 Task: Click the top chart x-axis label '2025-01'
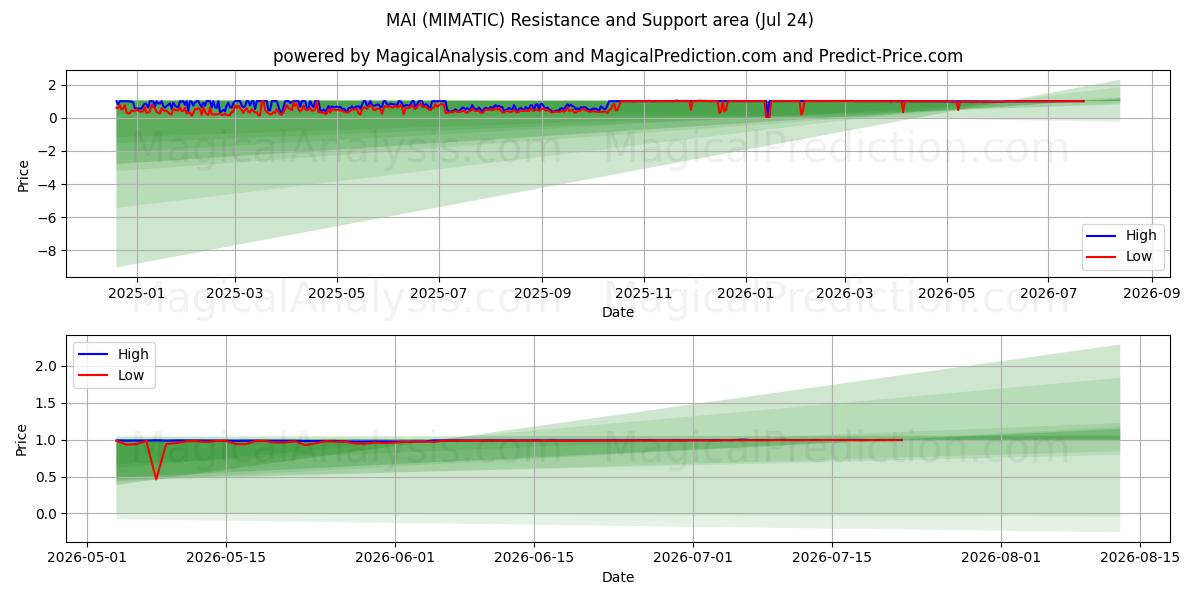click(135, 293)
